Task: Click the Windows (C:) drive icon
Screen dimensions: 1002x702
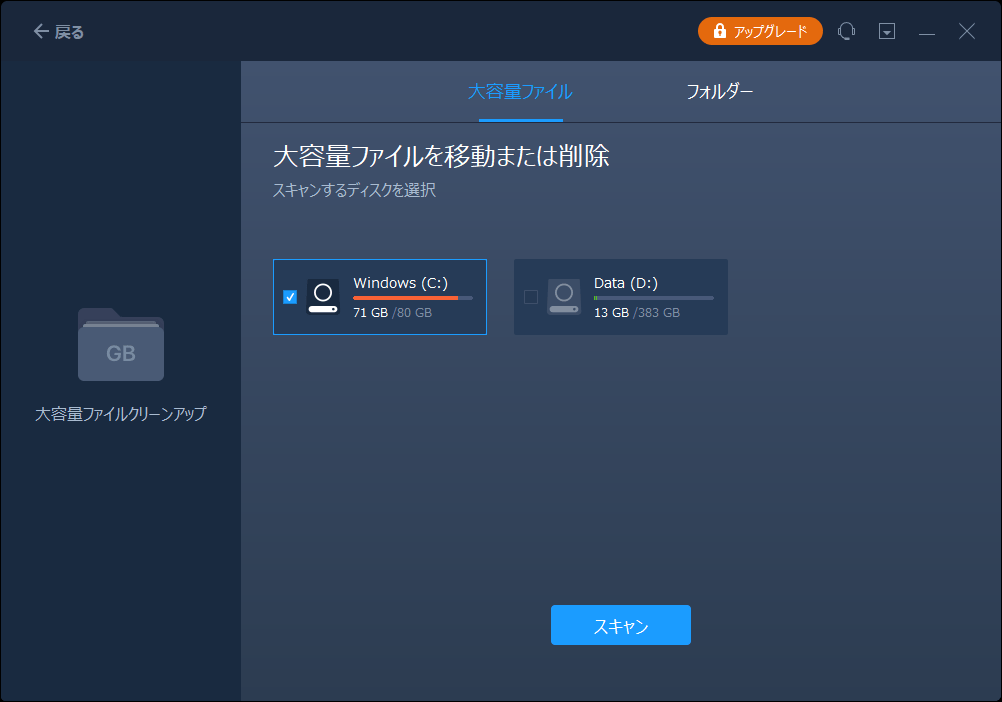Action: [322, 297]
